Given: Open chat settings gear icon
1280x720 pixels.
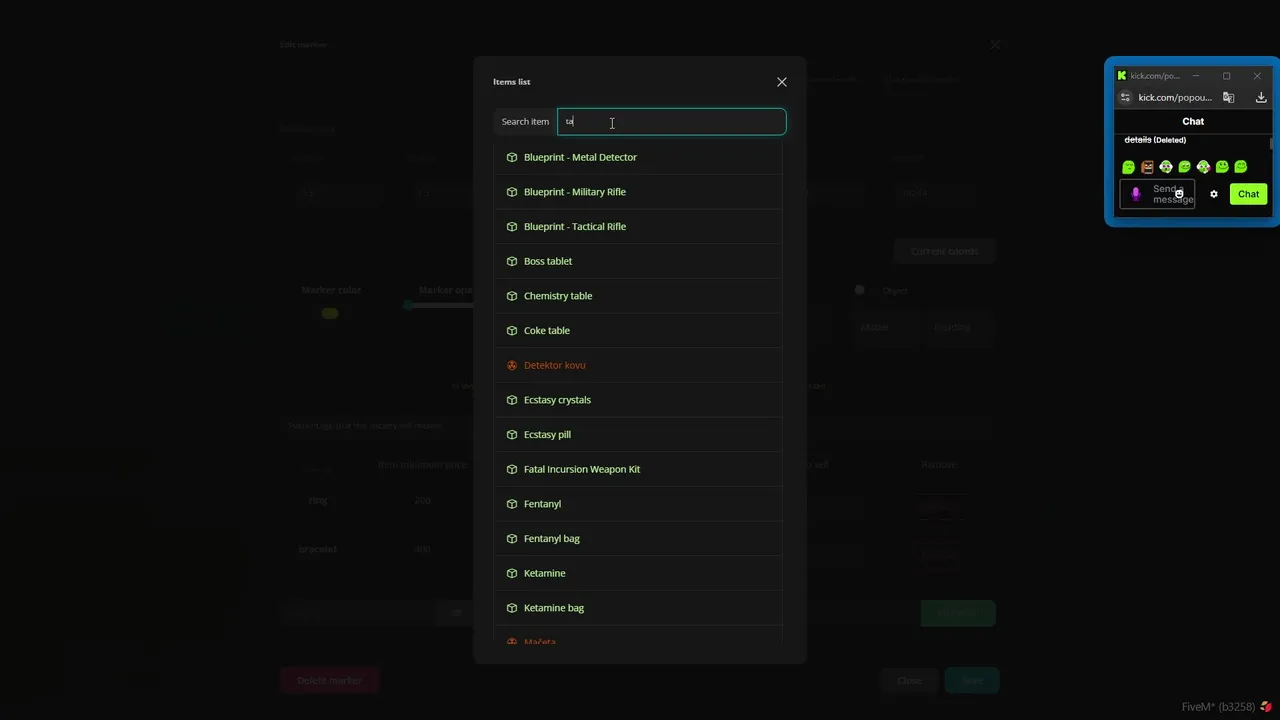Looking at the screenshot, I should click(1214, 194).
